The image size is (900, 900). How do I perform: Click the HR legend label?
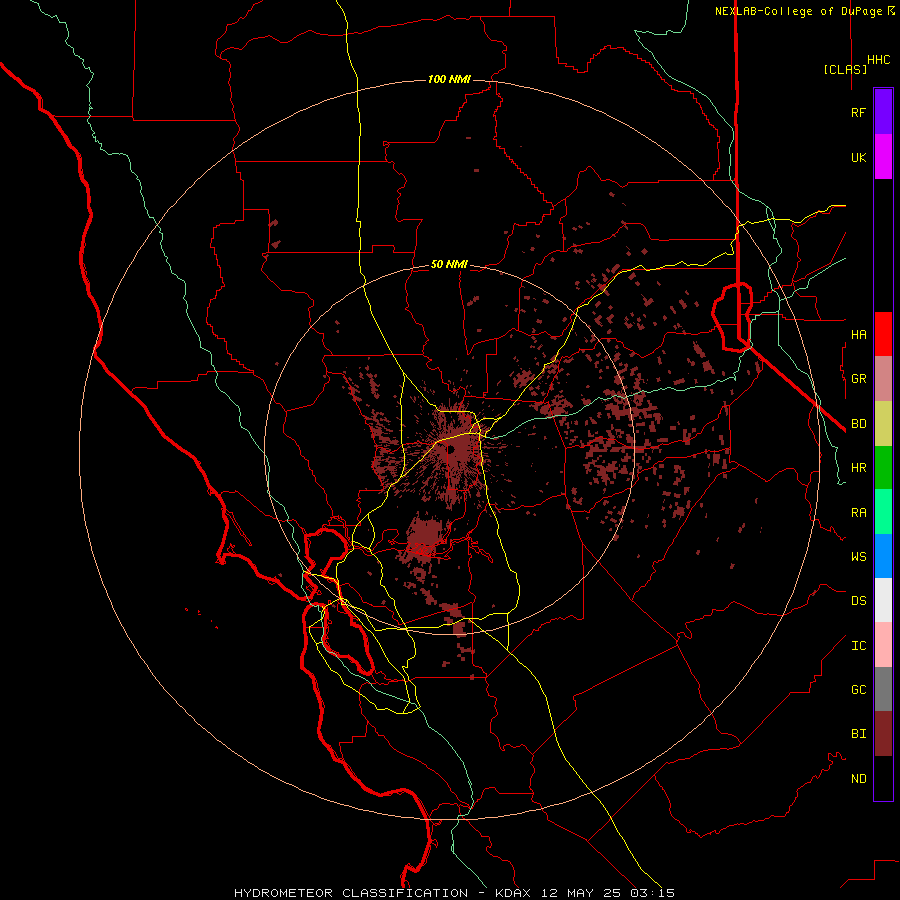[858, 468]
